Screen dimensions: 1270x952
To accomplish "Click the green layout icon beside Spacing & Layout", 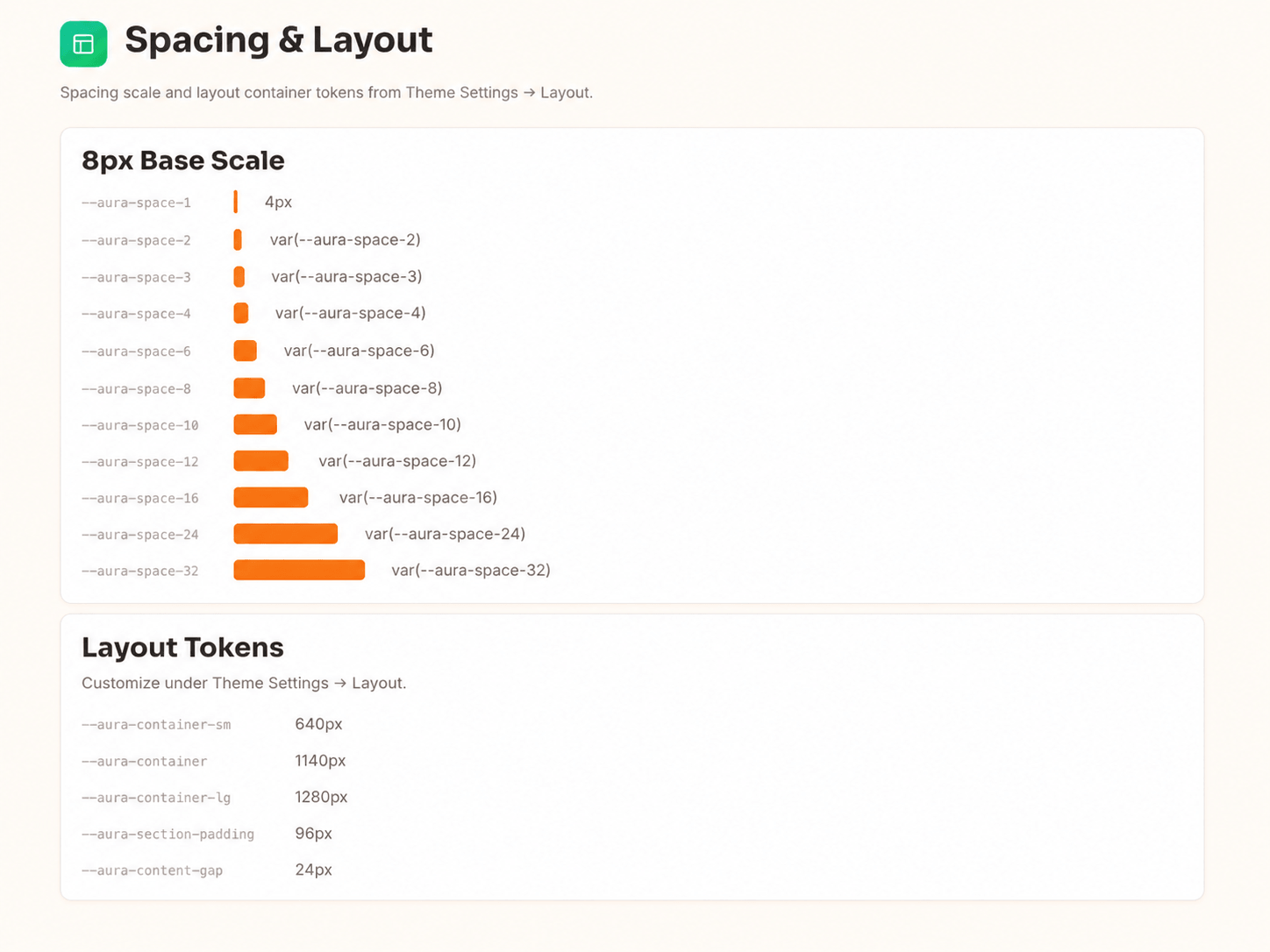I will pyautogui.click(x=83, y=44).
